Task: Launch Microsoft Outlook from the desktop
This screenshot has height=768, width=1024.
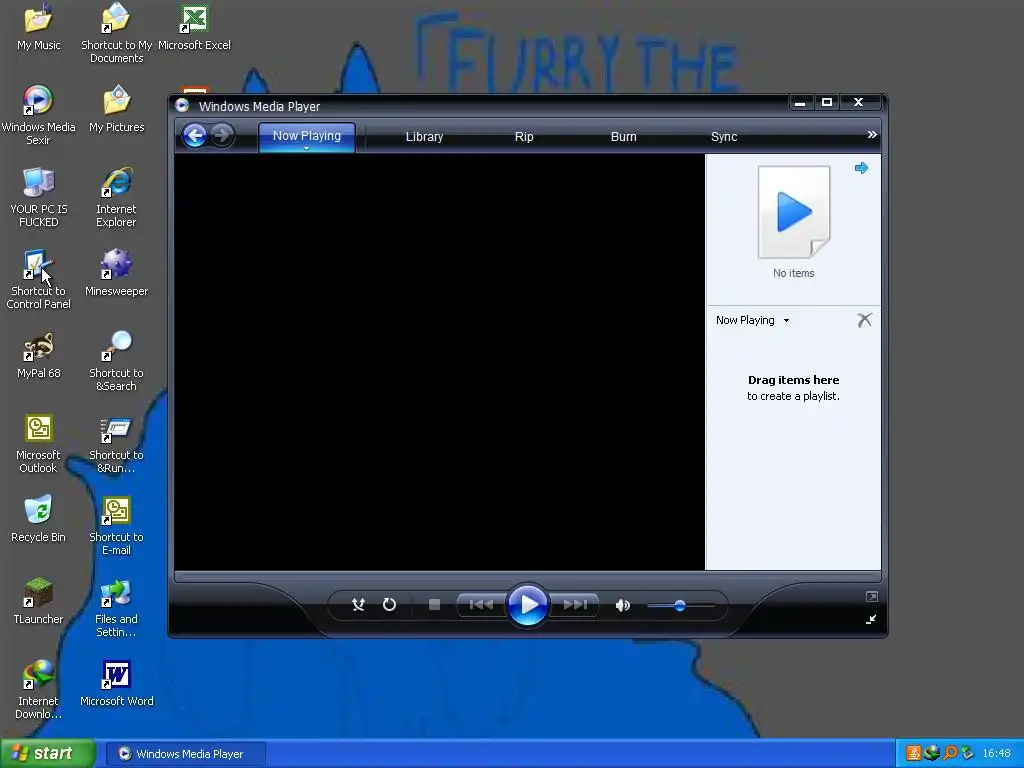Action: coord(38,443)
